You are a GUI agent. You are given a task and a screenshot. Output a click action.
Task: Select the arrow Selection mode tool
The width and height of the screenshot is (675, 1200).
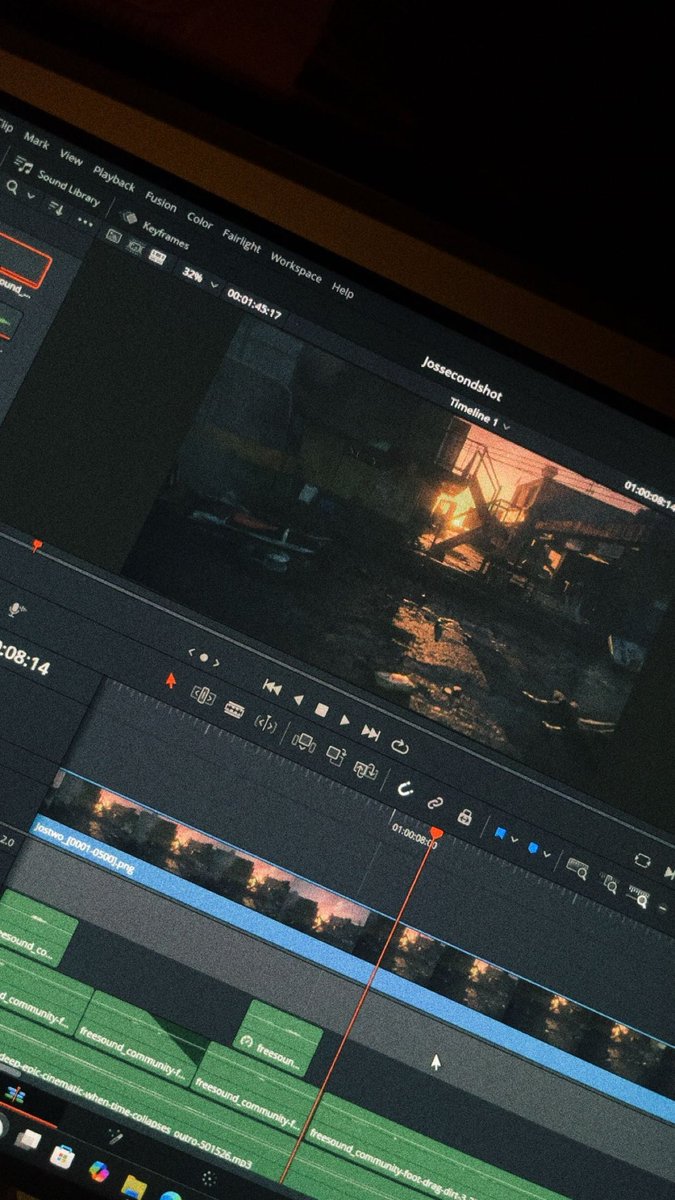170,681
